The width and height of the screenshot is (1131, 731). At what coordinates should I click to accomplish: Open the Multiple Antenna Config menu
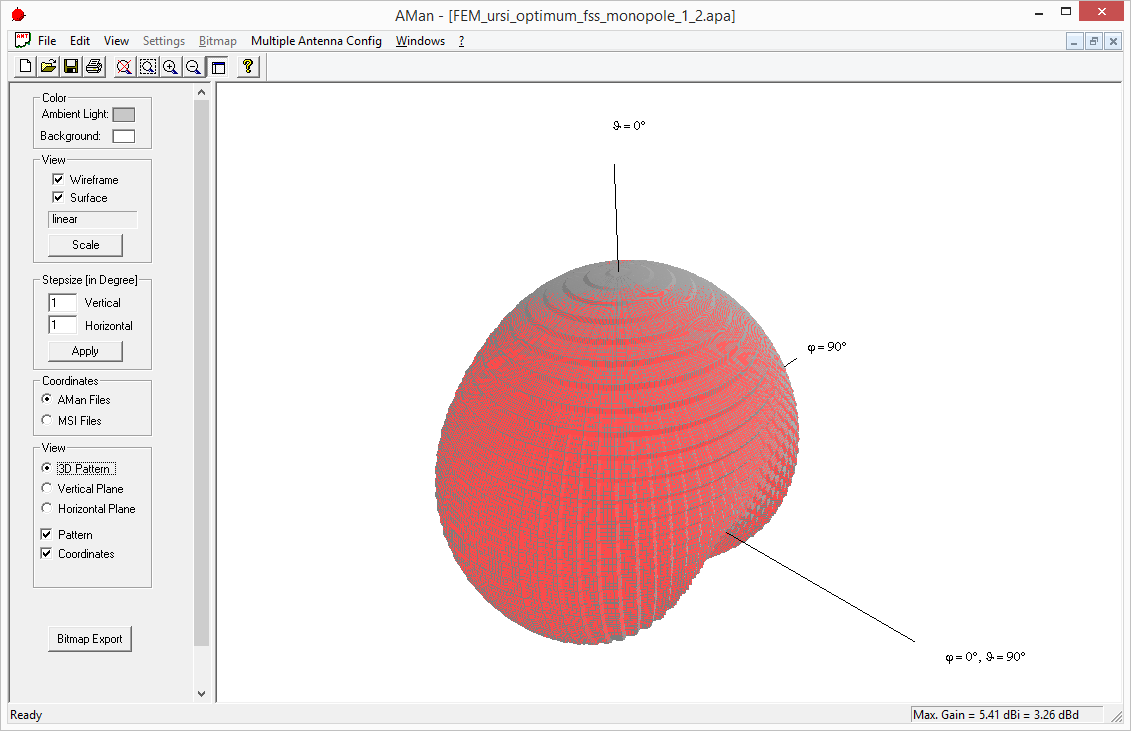(x=316, y=41)
